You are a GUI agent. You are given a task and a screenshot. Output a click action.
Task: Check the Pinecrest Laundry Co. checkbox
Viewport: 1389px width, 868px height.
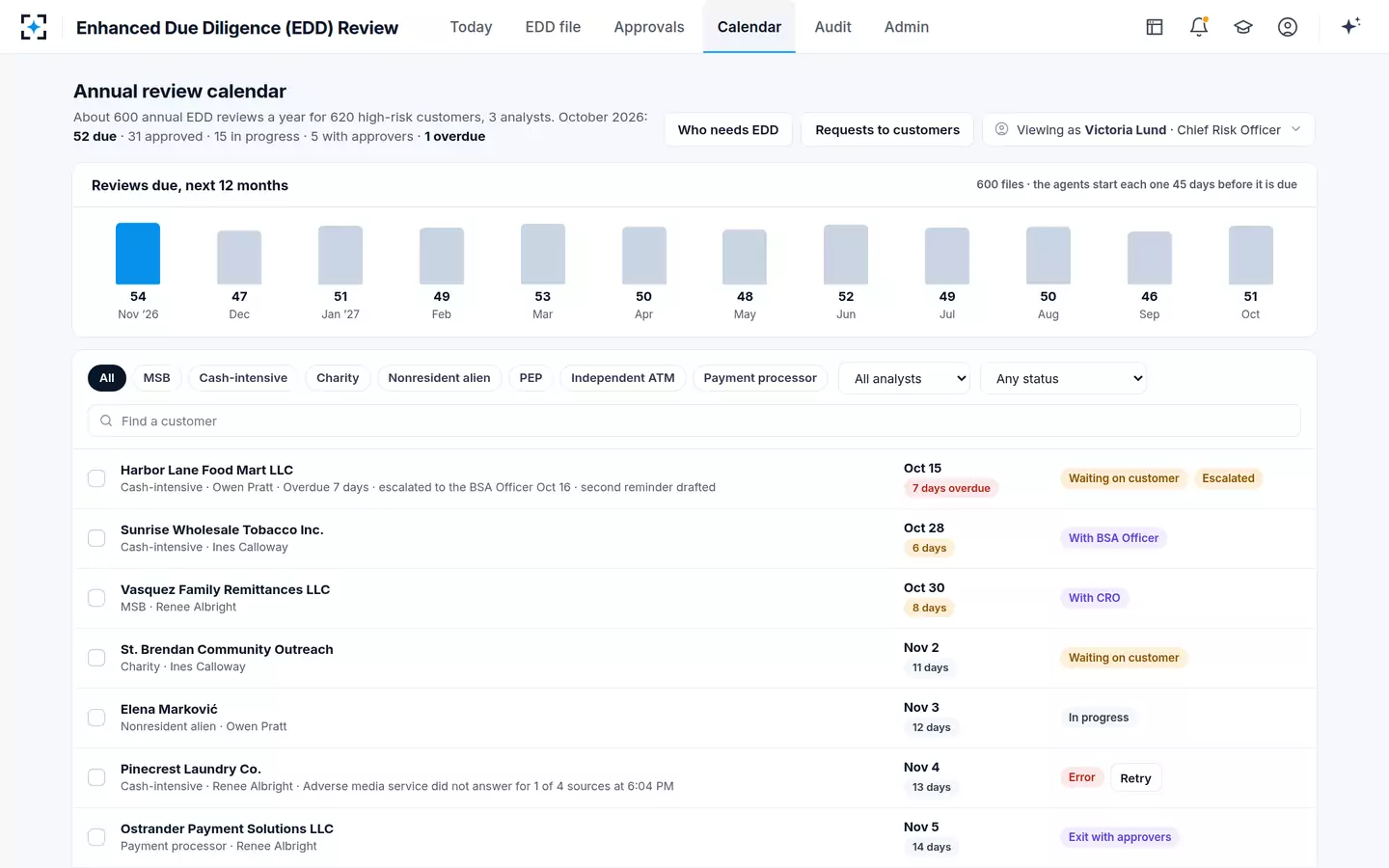96,777
